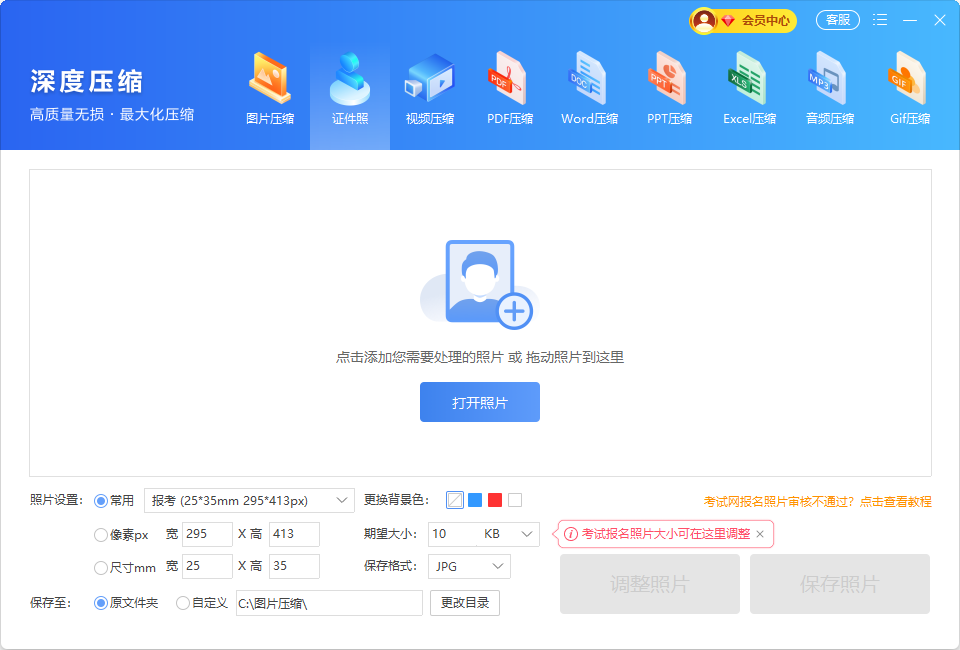
Task: Open the PDF压缩 tool
Action: coord(510,90)
